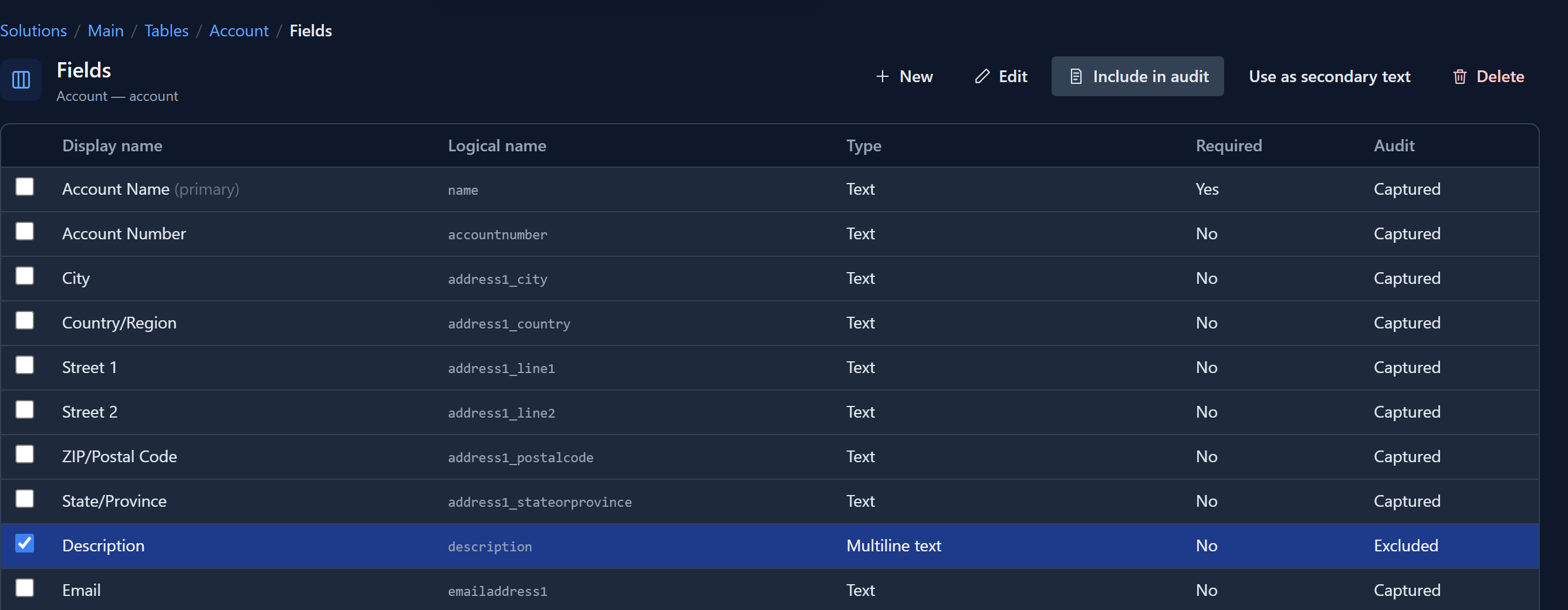Tick the City row checkbox
Screen dimensions: 1568x610
(x=24, y=276)
